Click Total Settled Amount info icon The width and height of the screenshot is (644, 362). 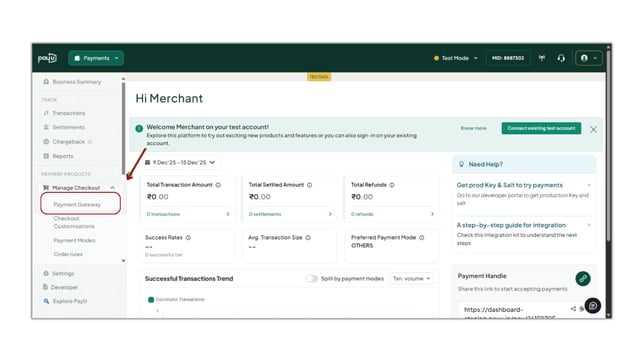(x=310, y=185)
